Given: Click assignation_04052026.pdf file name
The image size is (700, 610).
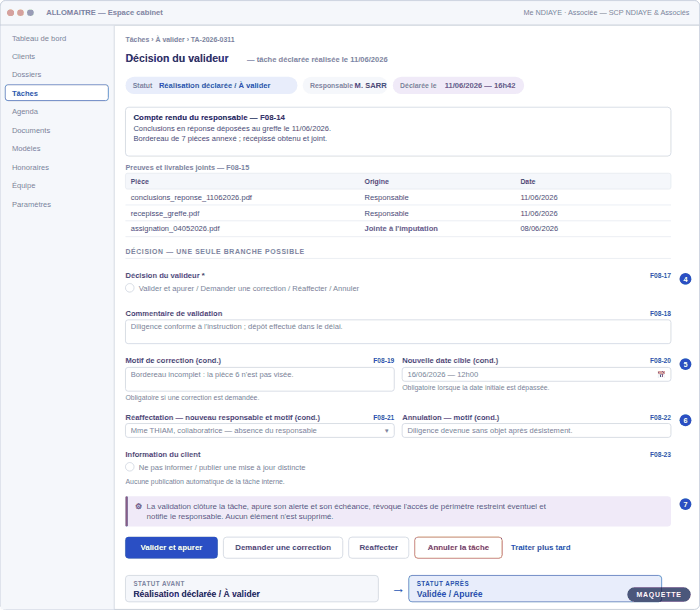Looking at the screenshot, I should pos(175,228).
